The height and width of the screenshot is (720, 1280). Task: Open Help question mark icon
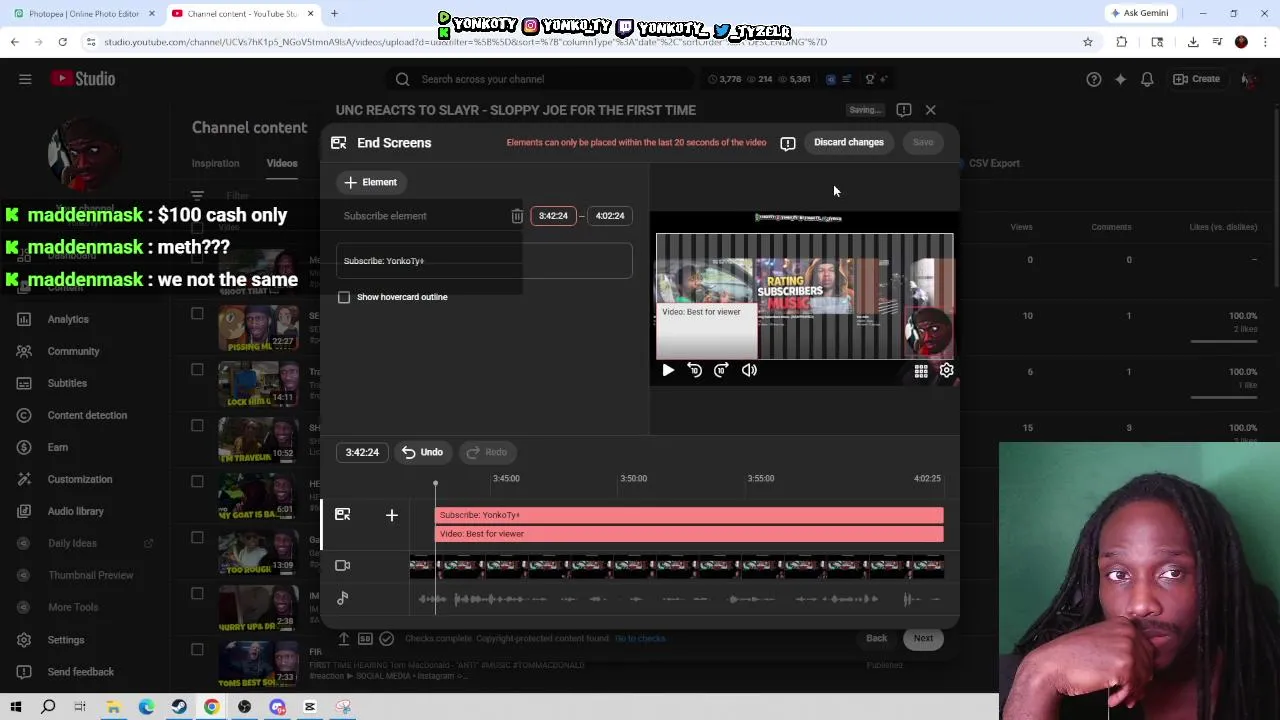(1094, 79)
